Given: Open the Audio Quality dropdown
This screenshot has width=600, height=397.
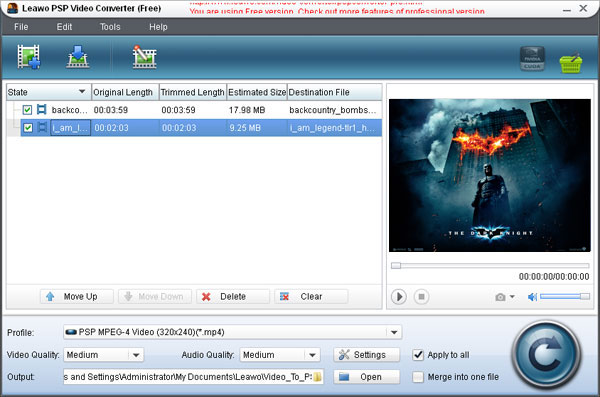Looking at the screenshot, I should [312, 355].
